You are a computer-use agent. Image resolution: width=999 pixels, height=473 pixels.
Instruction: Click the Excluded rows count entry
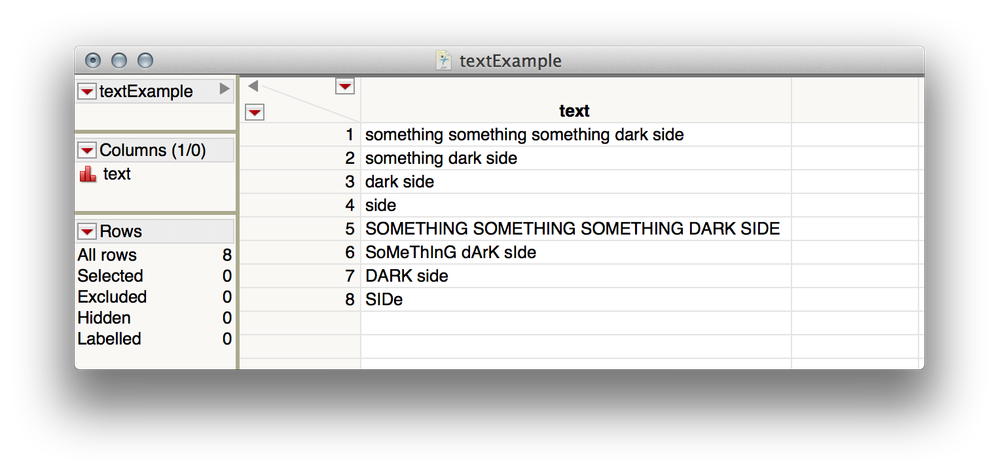pos(155,297)
